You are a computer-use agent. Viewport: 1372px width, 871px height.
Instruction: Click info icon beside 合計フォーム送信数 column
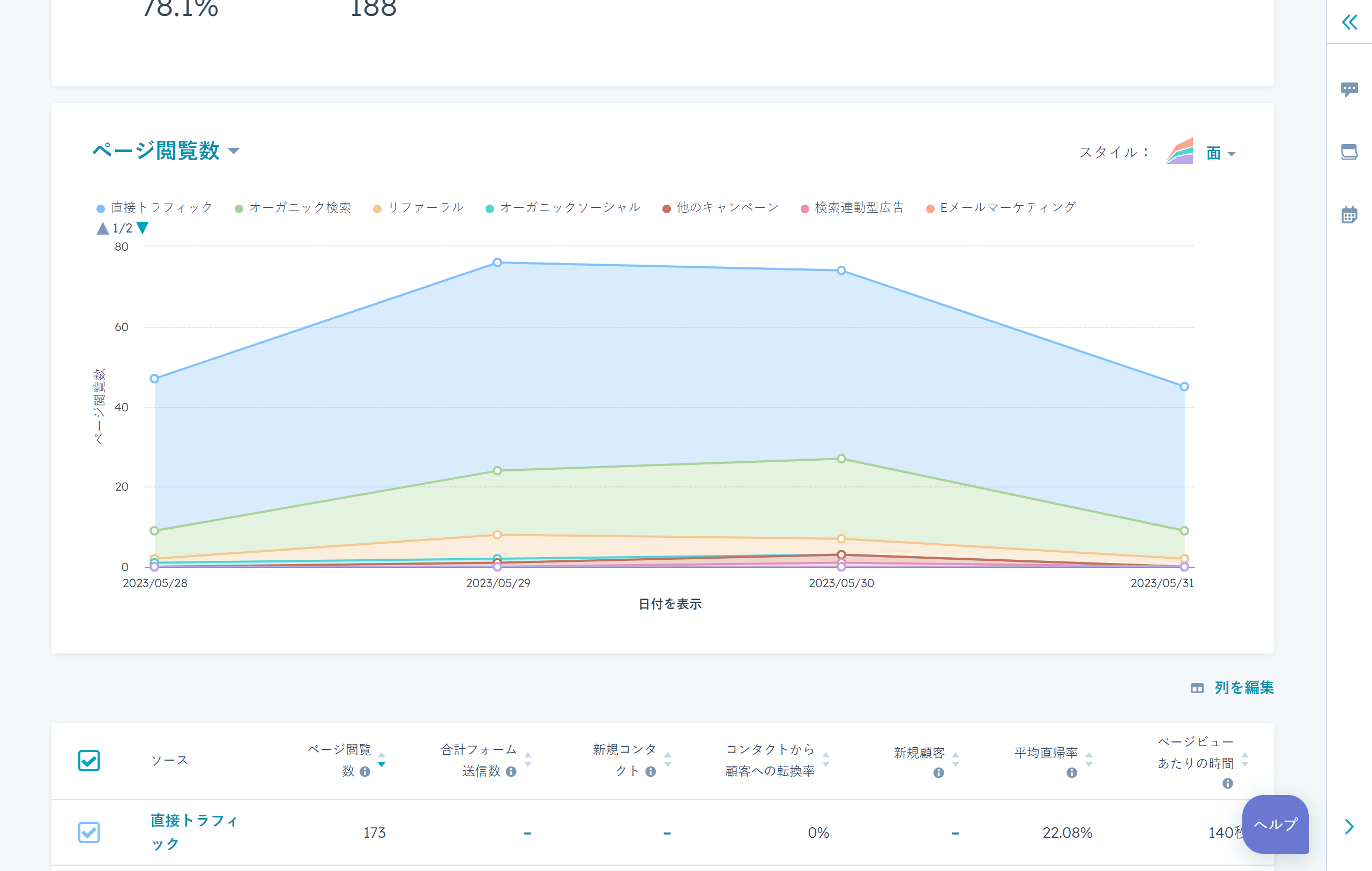511,771
